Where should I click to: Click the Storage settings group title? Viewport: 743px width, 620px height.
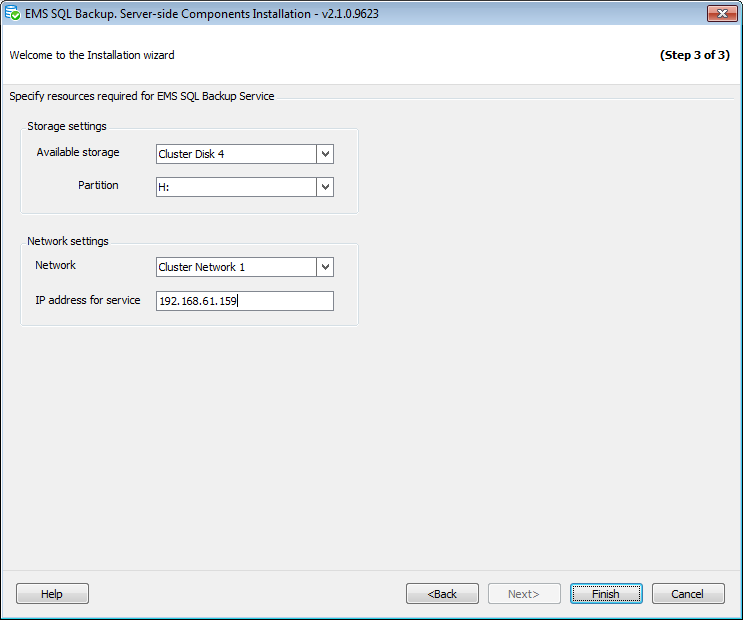[67, 126]
